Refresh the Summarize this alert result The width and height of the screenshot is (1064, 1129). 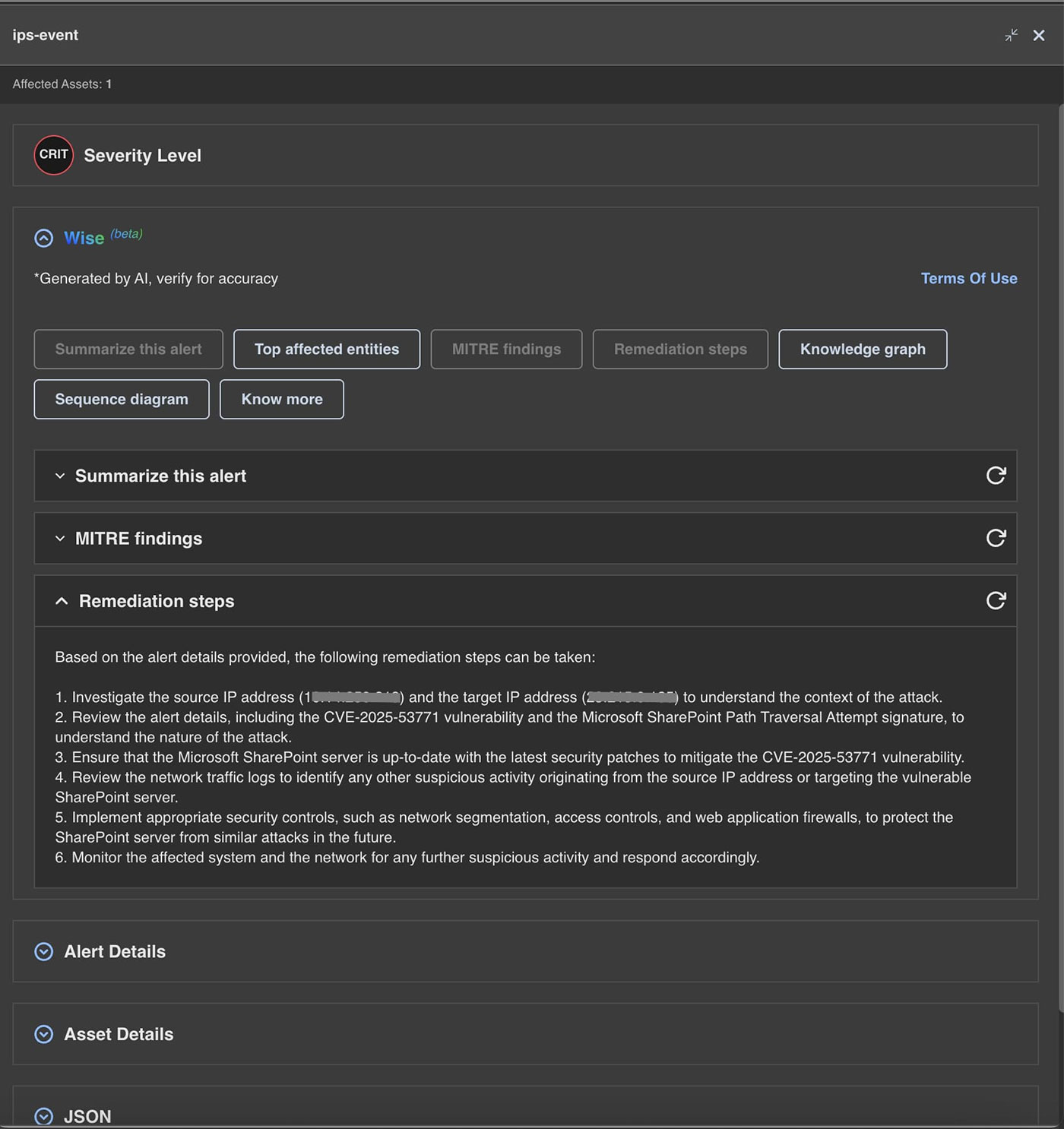click(996, 476)
